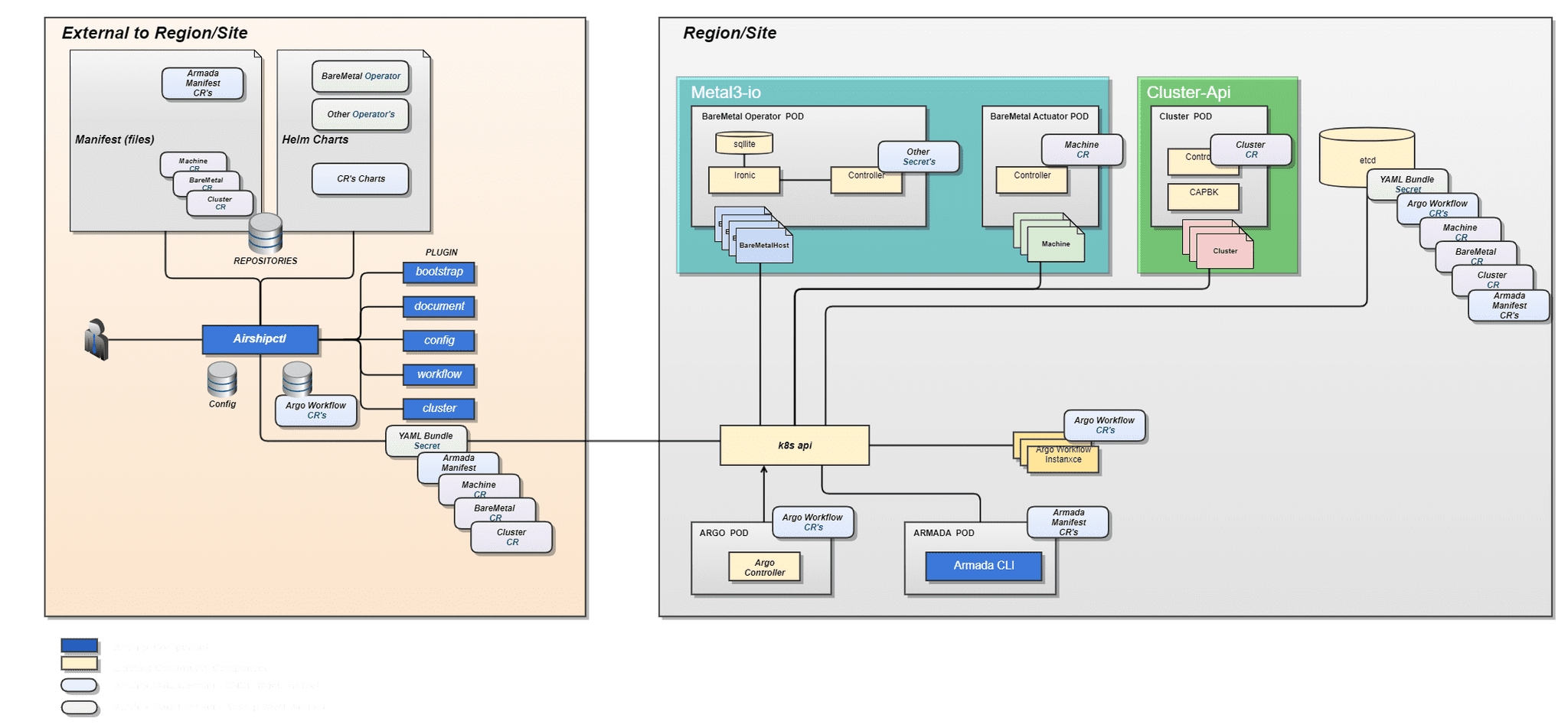Select the light-blue rounded legend shape
The width and height of the screenshot is (1568, 728).
point(80,685)
